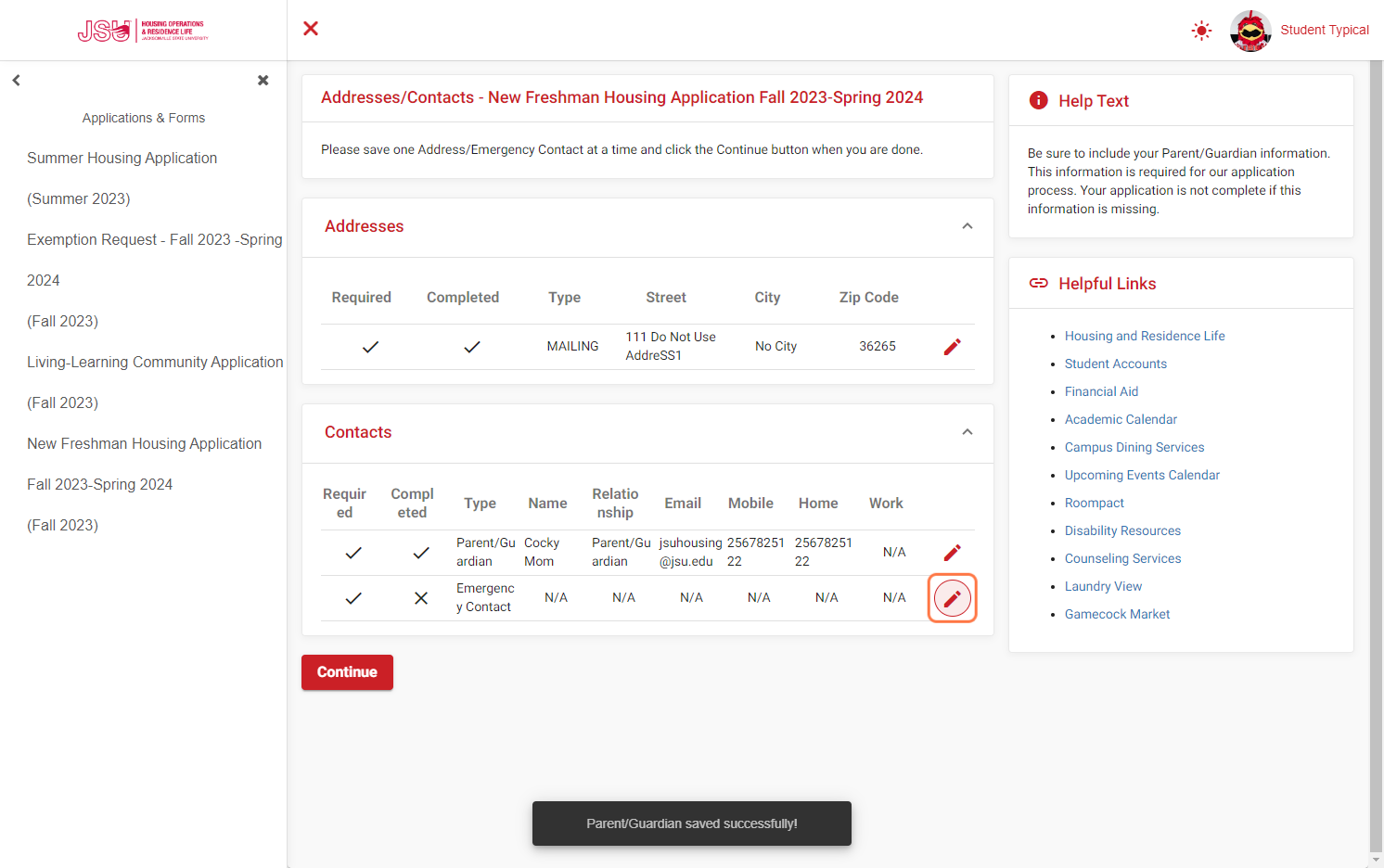The width and height of the screenshot is (1384, 868).
Task: Click the red X close icon at top
Action: coord(311,29)
